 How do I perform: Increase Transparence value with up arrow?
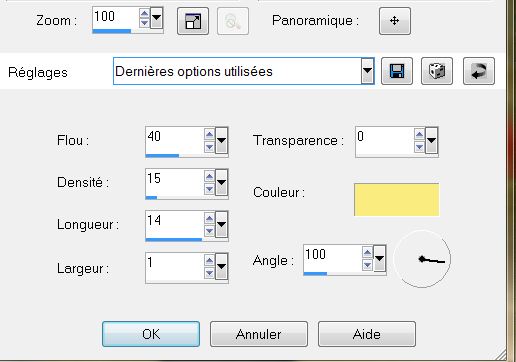(419, 135)
